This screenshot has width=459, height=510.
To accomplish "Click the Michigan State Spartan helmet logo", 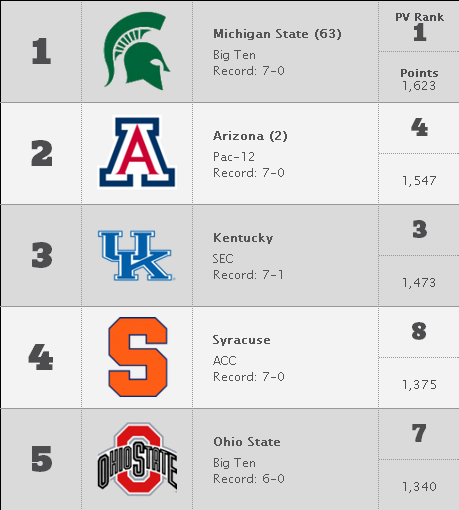I will pyautogui.click(x=137, y=51).
